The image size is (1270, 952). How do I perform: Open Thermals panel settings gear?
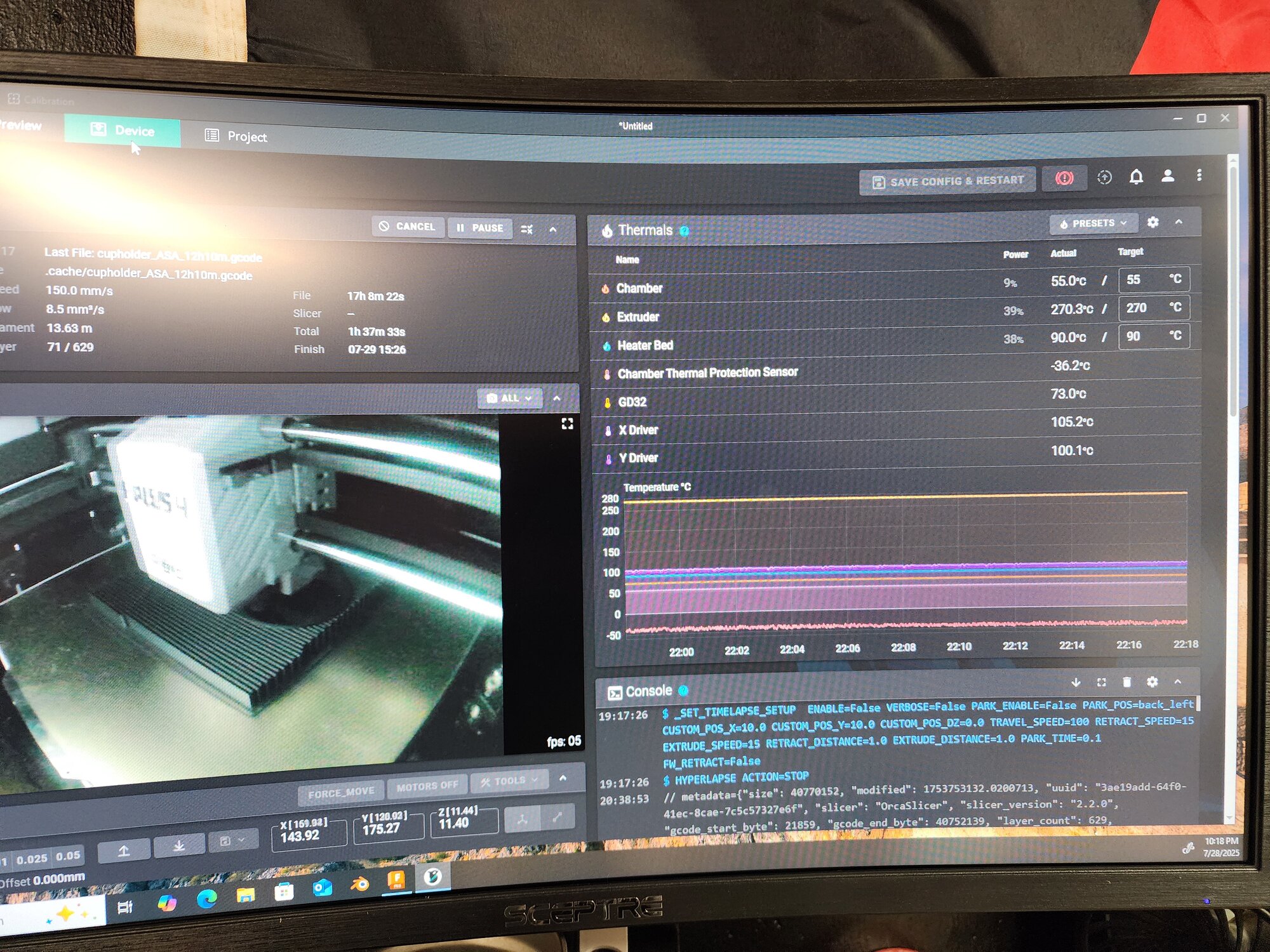click(1153, 221)
